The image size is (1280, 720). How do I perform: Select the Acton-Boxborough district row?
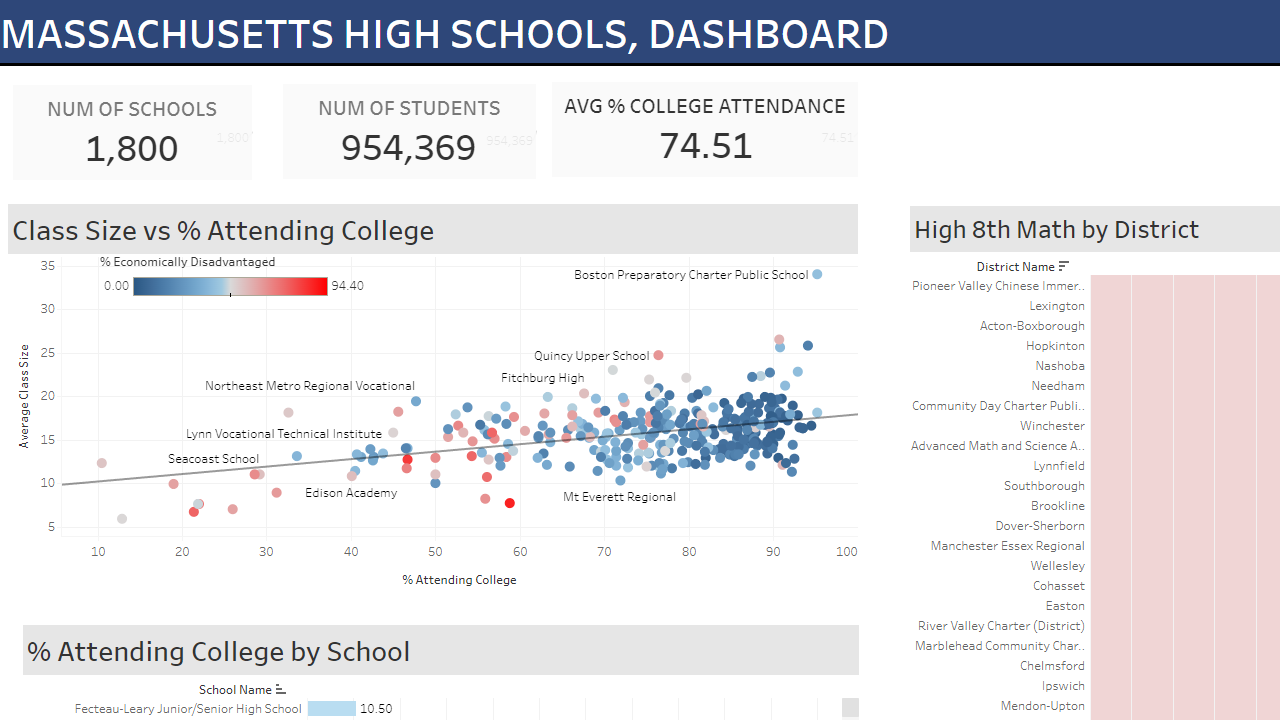pyautogui.click(x=1095, y=326)
